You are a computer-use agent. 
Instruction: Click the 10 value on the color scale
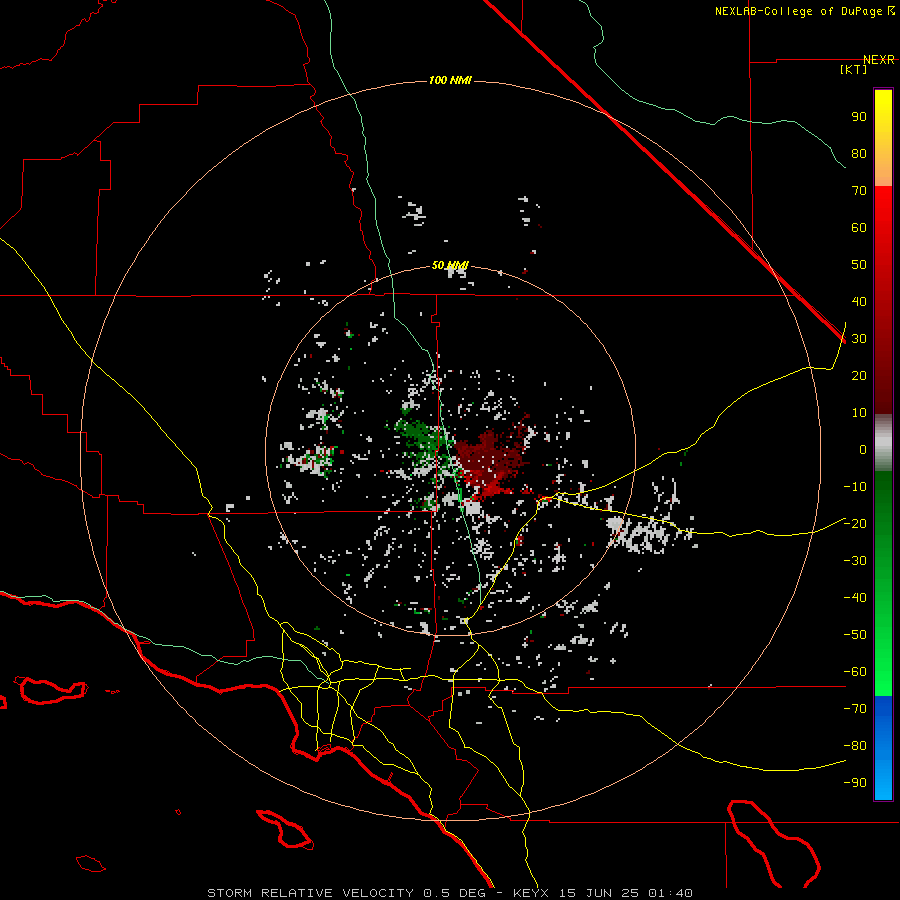859,413
